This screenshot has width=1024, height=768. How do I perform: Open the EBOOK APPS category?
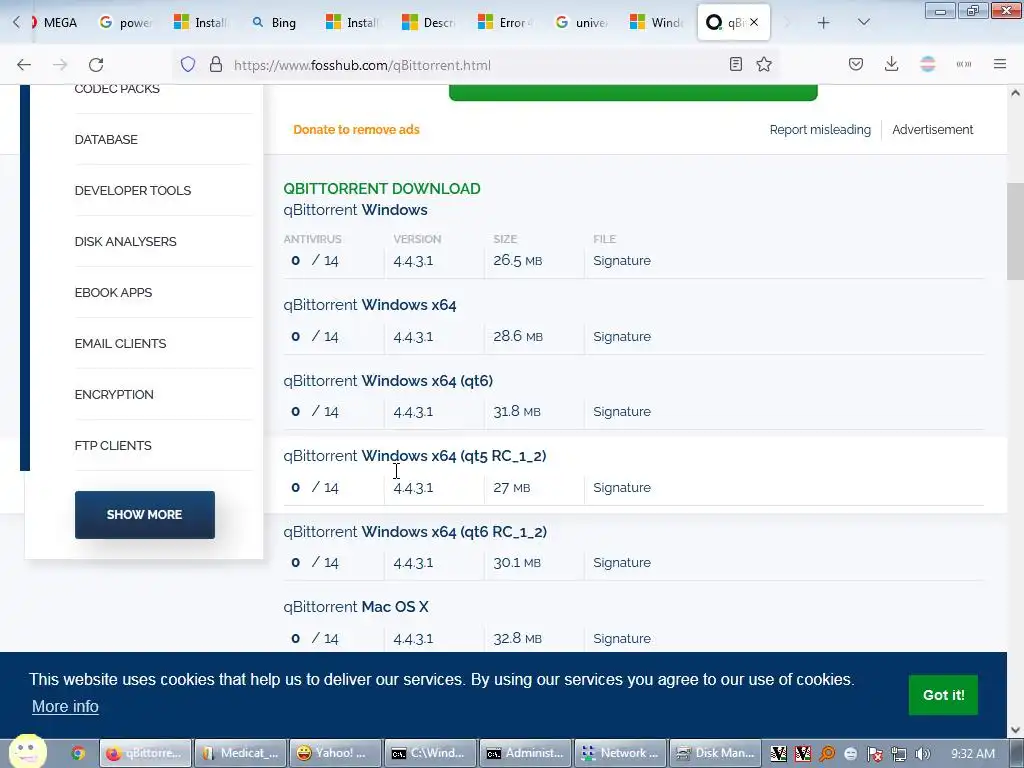113,293
